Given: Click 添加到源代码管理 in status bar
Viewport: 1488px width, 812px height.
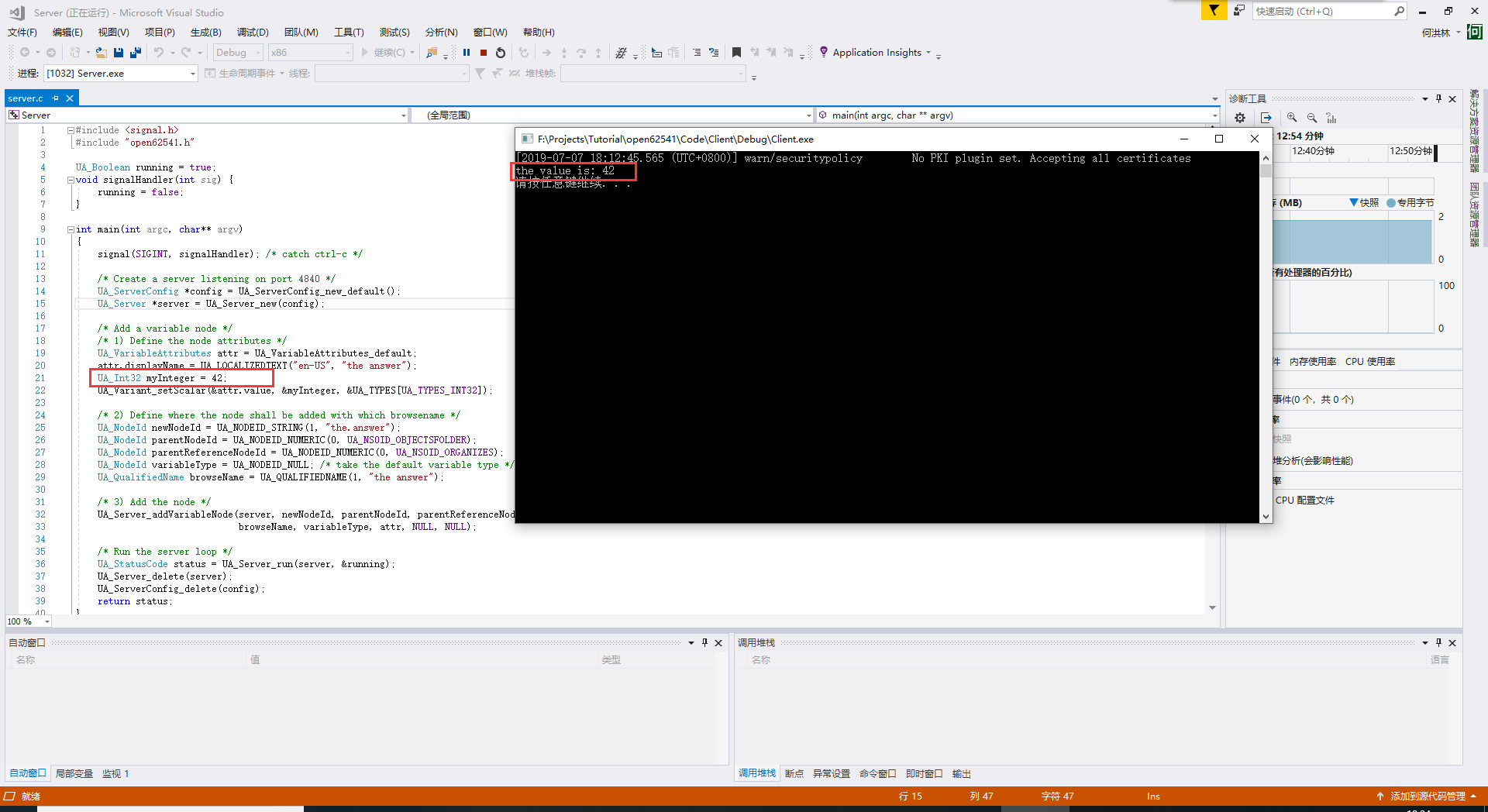Looking at the screenshot, I should pos(1428,796).
